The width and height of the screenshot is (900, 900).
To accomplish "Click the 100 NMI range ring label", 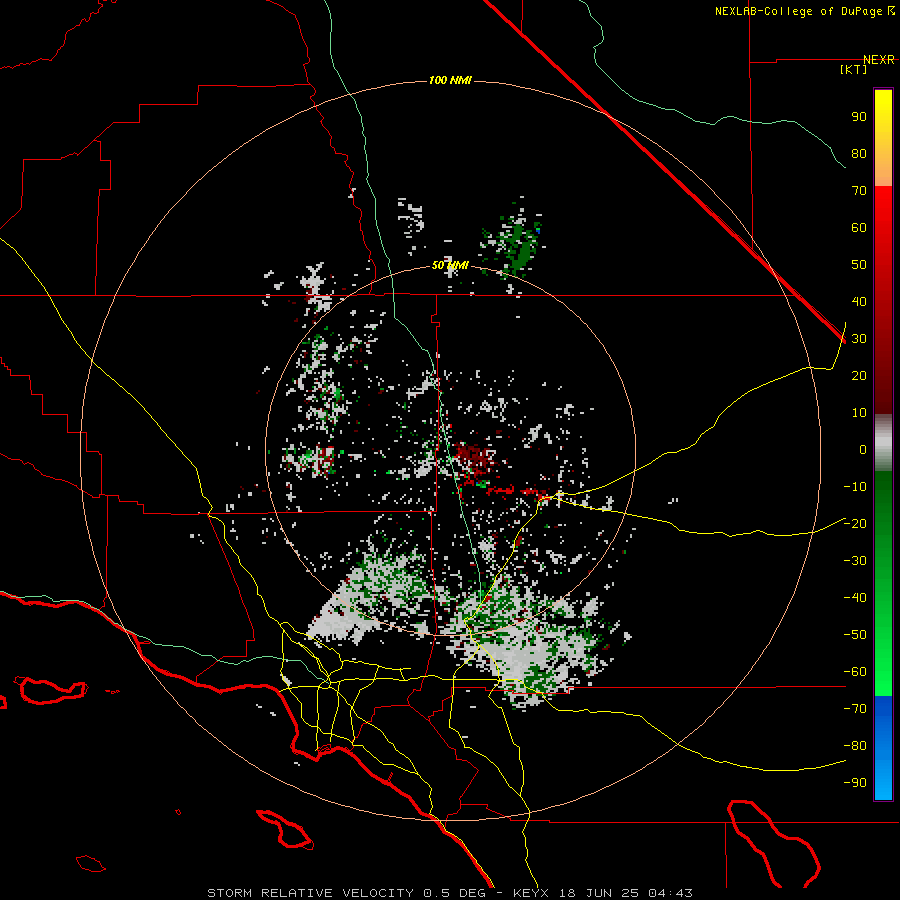I will [450, 80].
